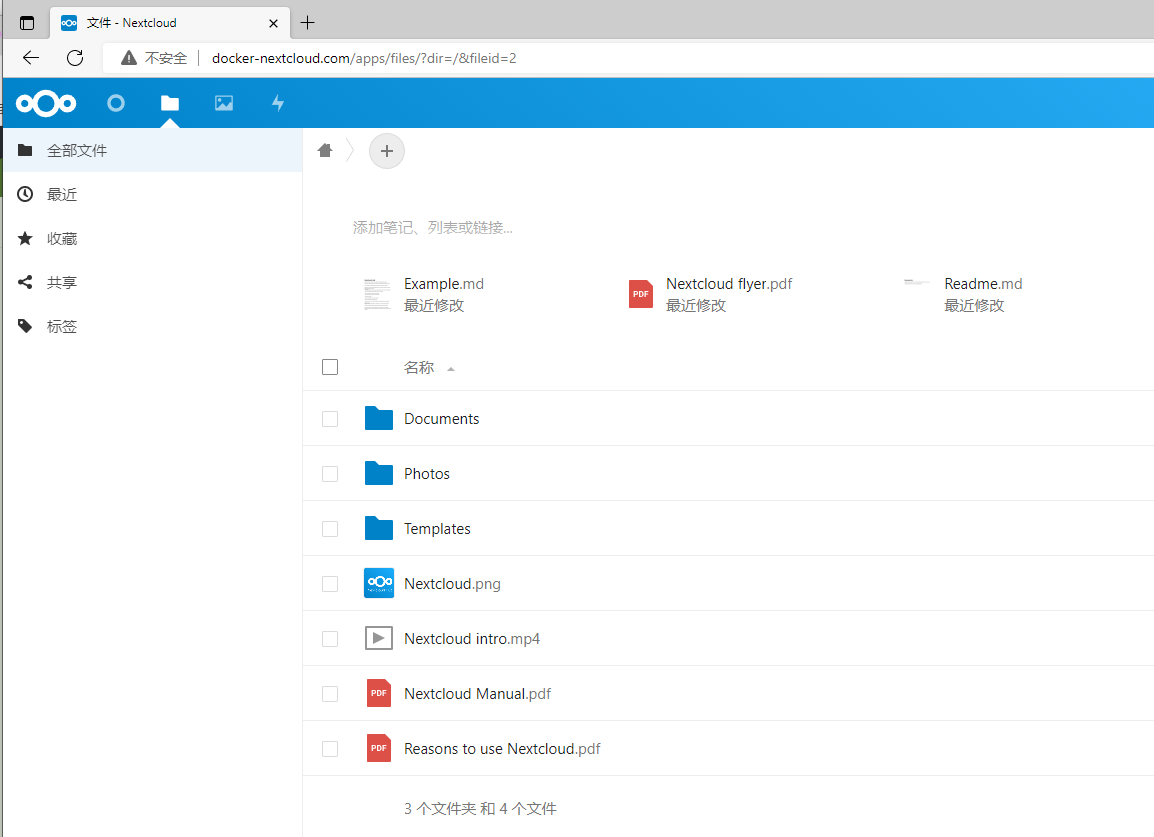Check the Nextcloud Manual.pdf checkbox
Viewport: 1154px width, 837px height.
pos(330,694)
